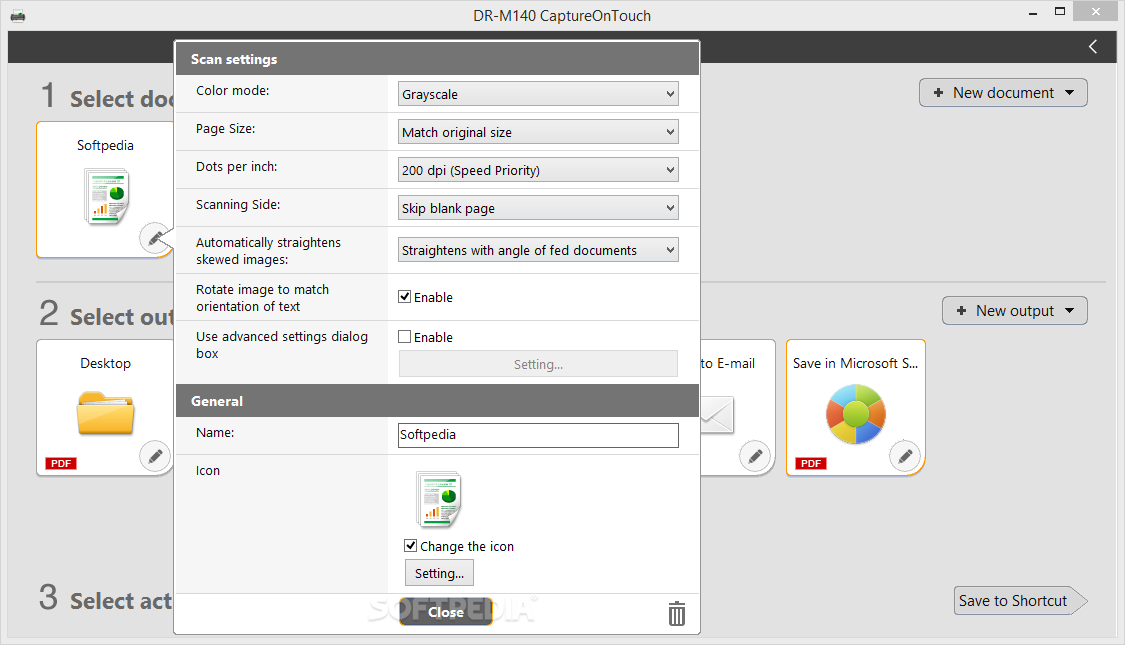Image resolution: width=1125 pixels, height=645 pixels.
Task: Edit the Desktop output with pencil icon
Action: click(155, 456)
